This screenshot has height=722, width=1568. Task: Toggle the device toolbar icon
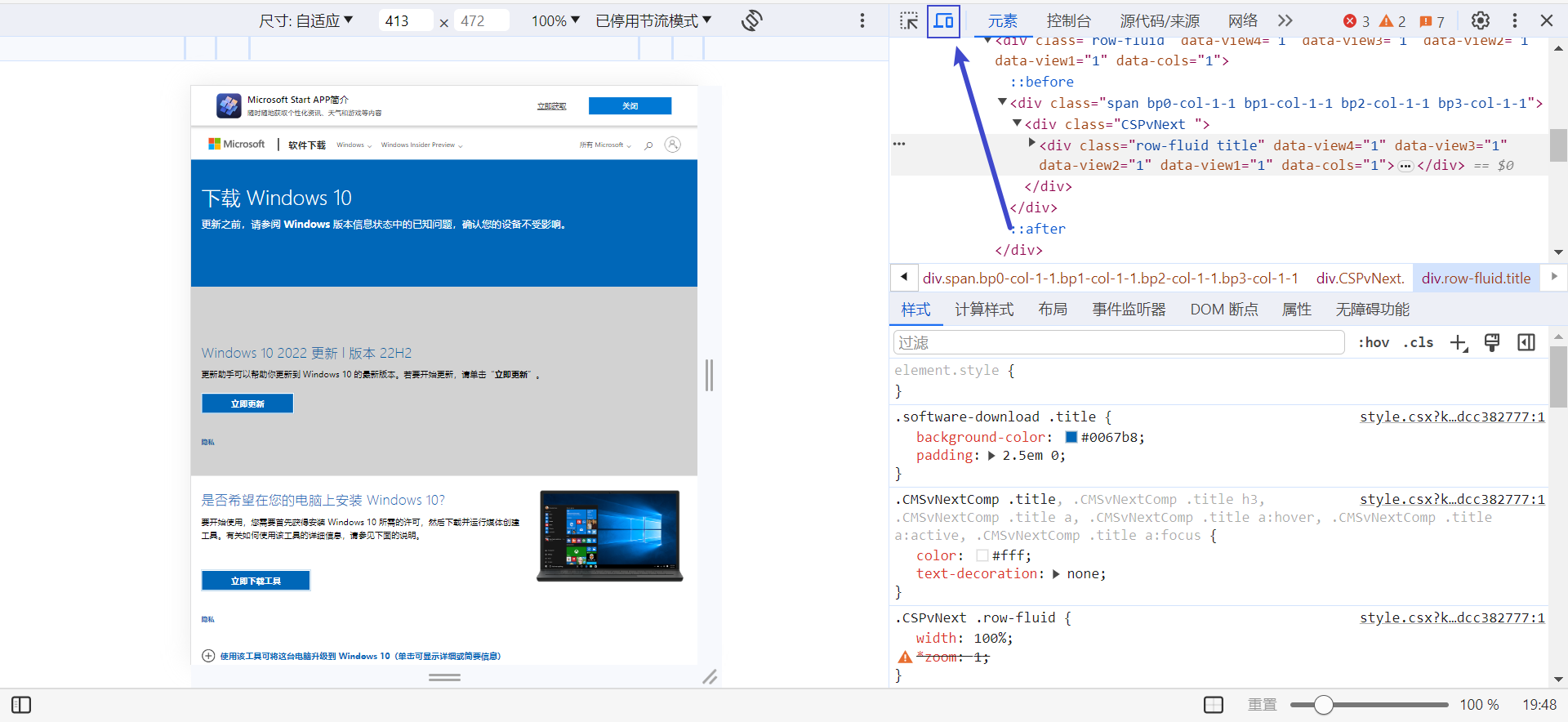click(x=943, y=21)
